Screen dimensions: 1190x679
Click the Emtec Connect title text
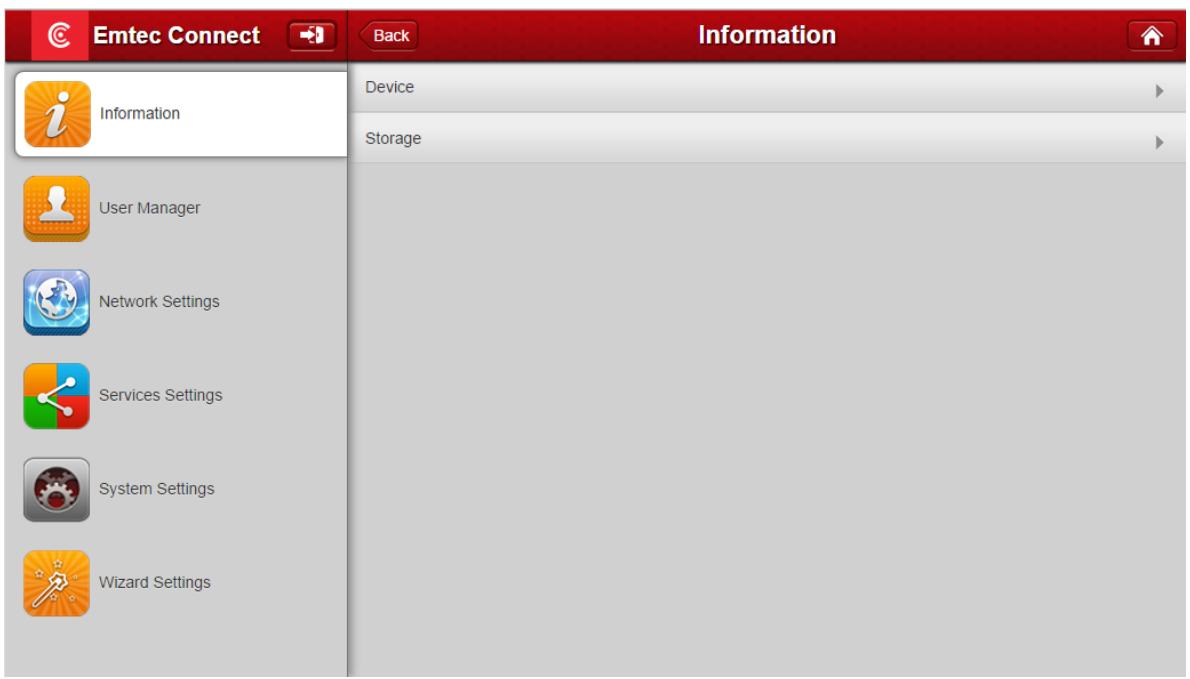coord(176,36)
